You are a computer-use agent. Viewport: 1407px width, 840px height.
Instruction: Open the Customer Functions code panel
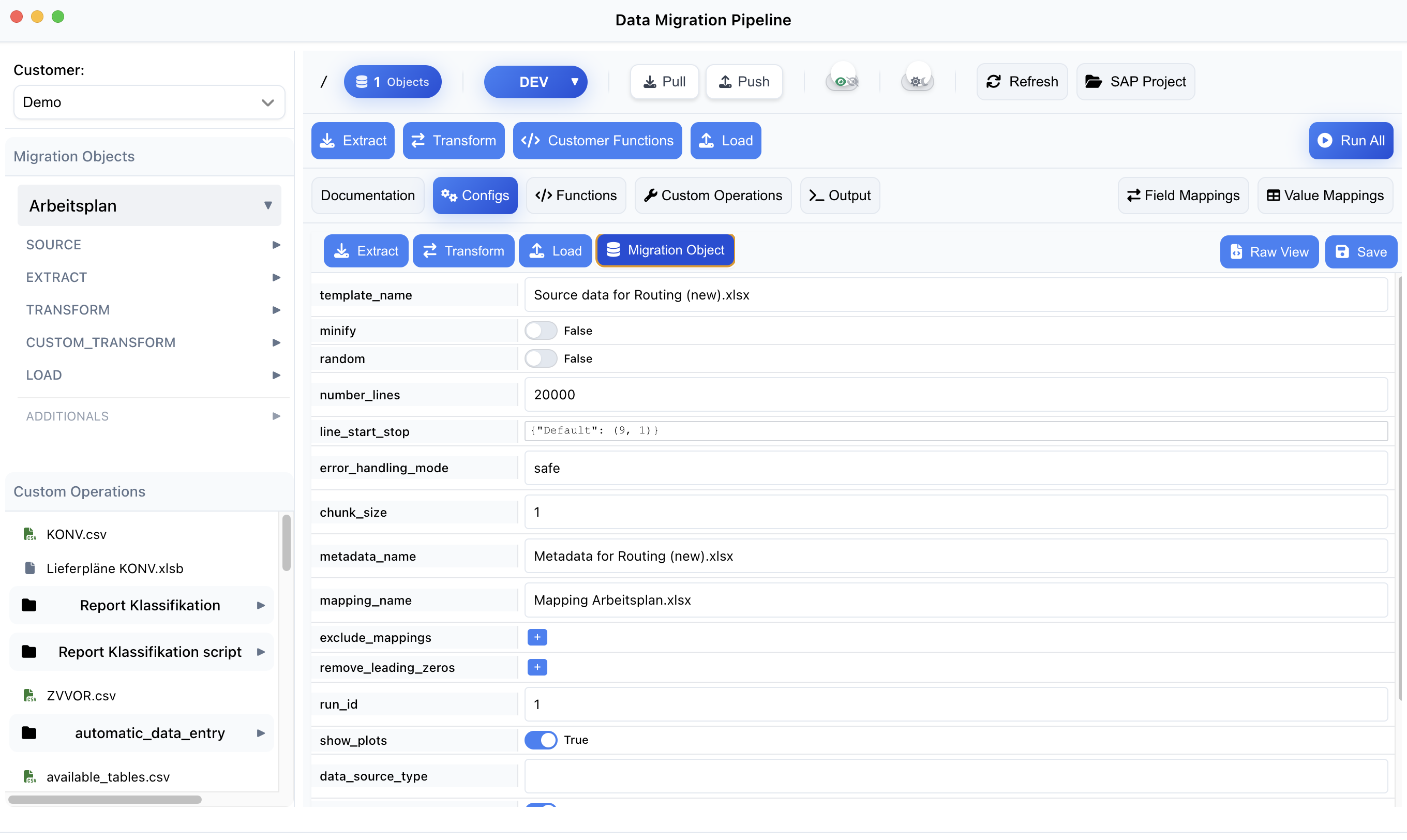597,140
